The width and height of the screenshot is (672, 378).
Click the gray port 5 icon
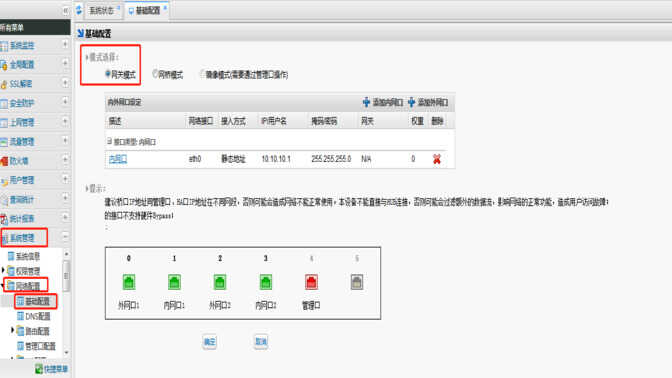click(357, 282)
